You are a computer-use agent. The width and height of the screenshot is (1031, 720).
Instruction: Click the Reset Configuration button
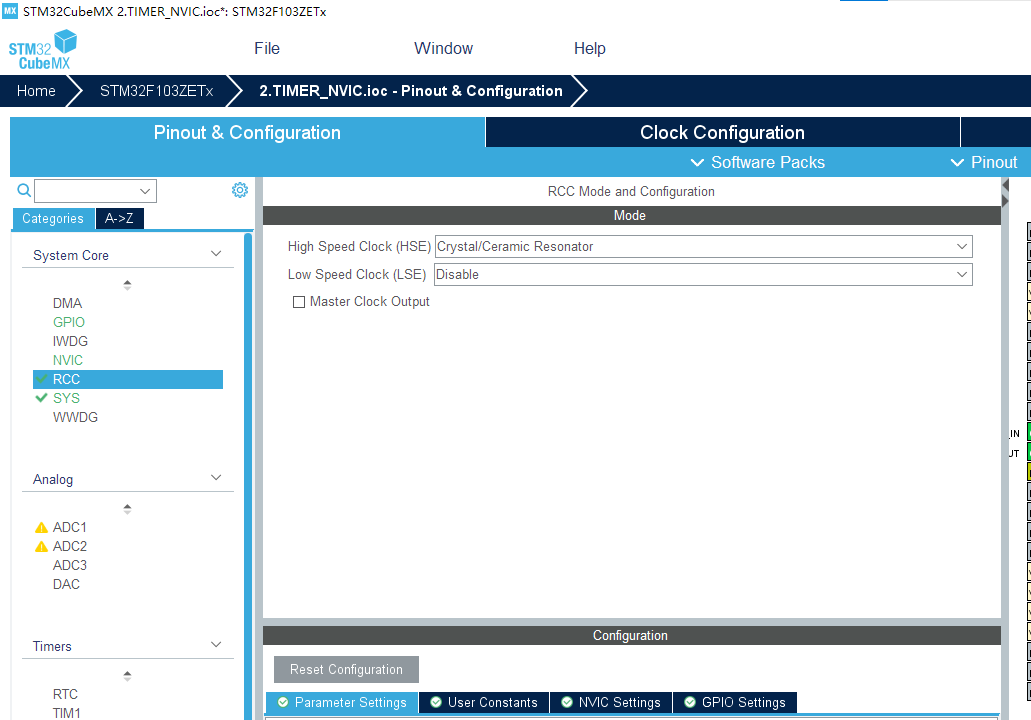[347, 669]
